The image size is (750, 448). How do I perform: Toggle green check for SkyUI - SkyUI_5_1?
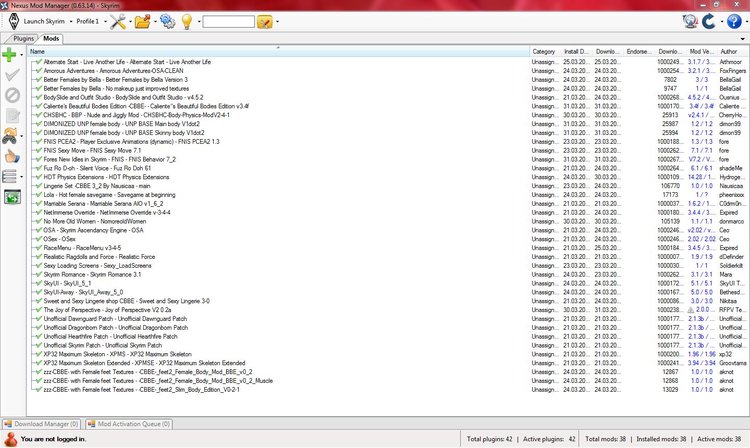pyautogui.click(x=39, y=283)
